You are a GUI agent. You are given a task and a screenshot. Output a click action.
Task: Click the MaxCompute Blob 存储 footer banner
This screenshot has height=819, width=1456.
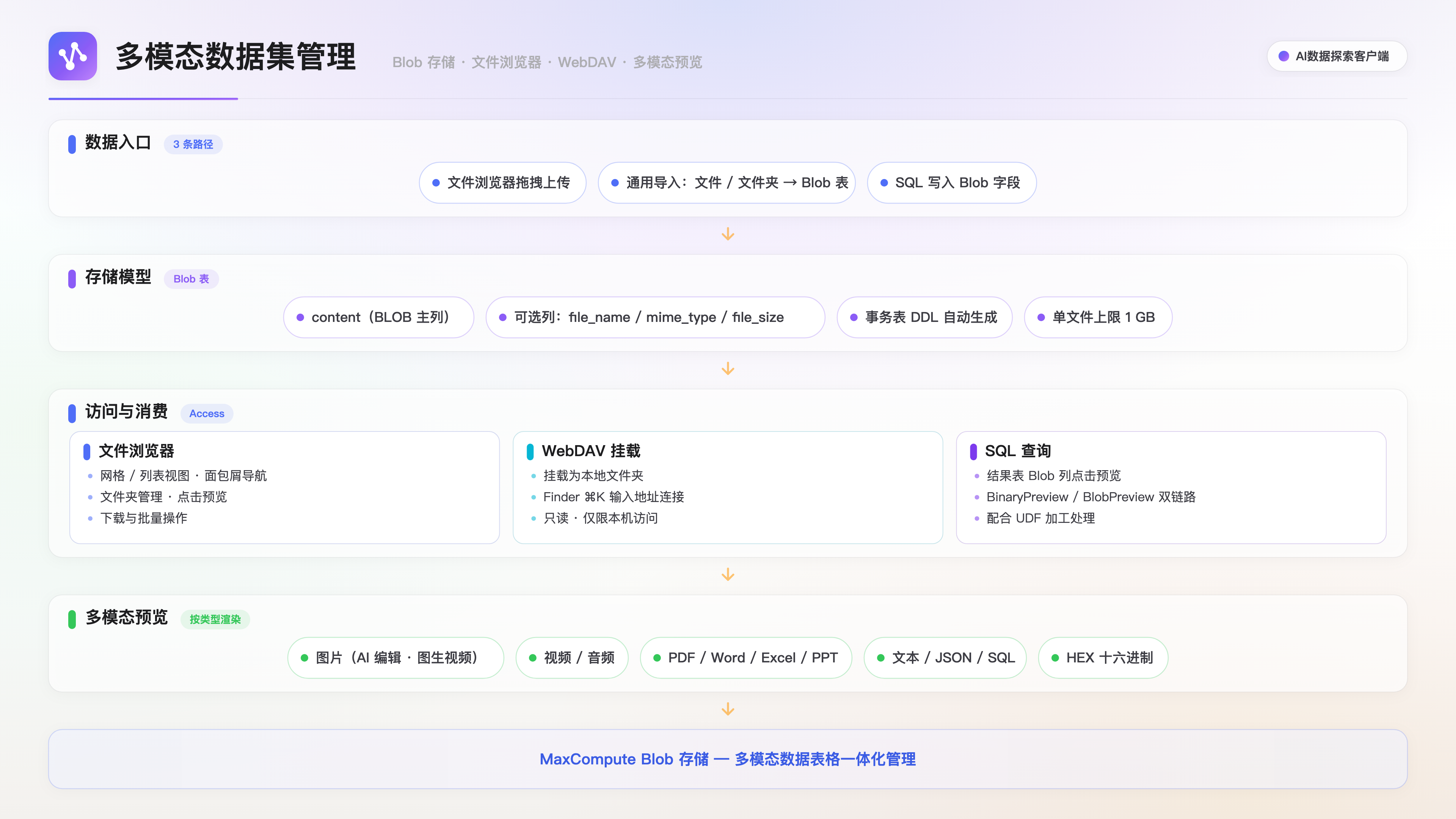[x=728, y=758]
